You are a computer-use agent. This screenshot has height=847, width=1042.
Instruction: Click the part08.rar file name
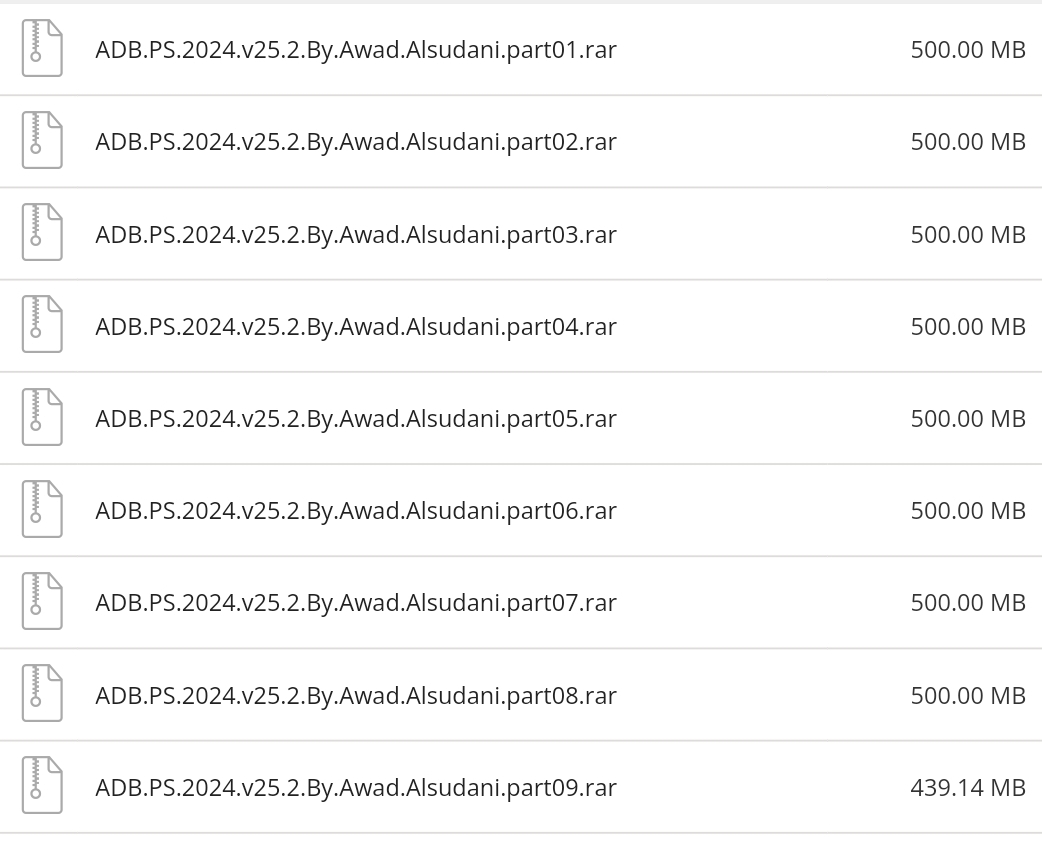355,695
